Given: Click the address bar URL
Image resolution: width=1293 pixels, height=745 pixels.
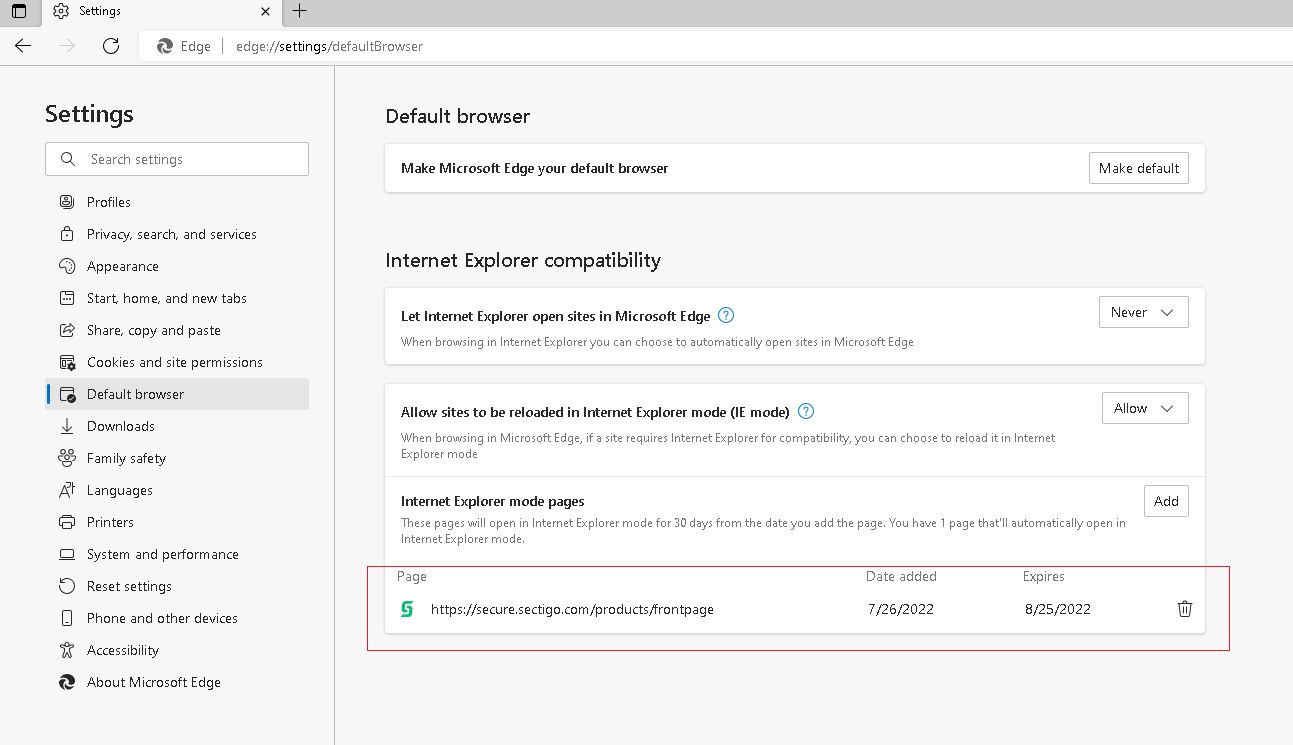Looking at the screenshot, I should 329,46.
